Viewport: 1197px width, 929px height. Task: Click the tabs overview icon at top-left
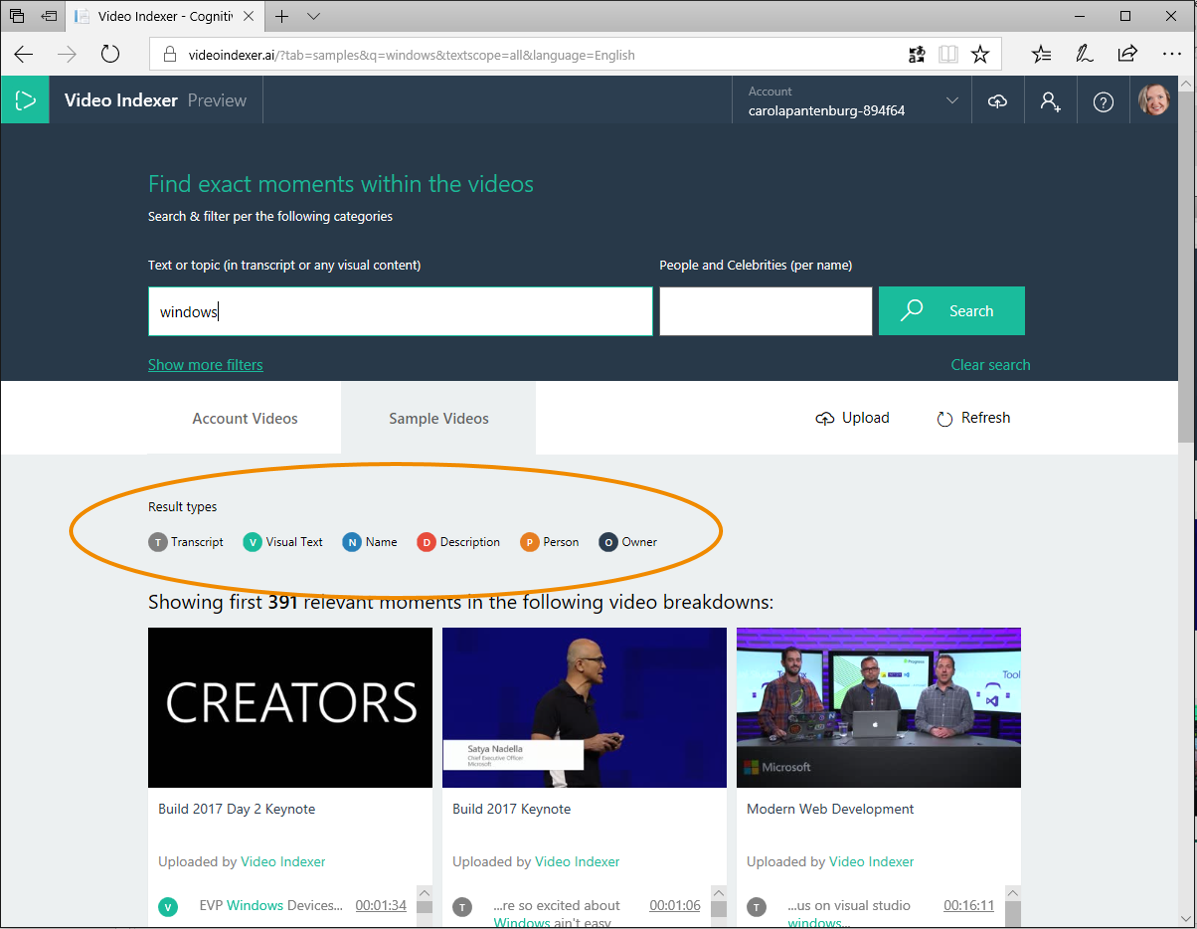16,15
